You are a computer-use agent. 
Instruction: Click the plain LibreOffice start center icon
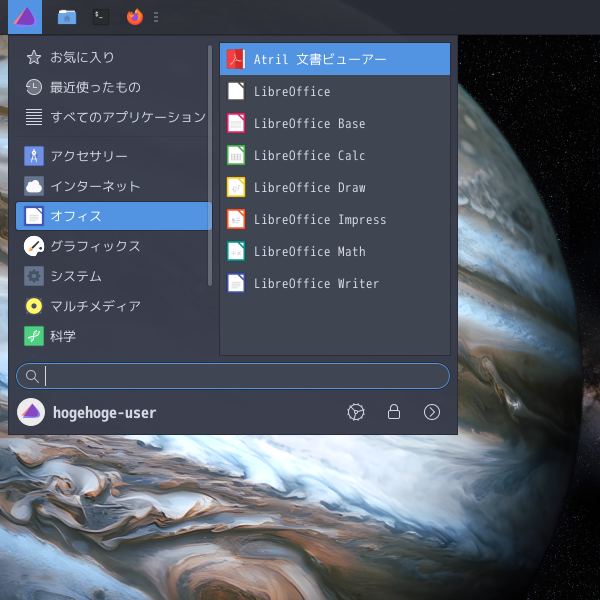tap(236, 91)
